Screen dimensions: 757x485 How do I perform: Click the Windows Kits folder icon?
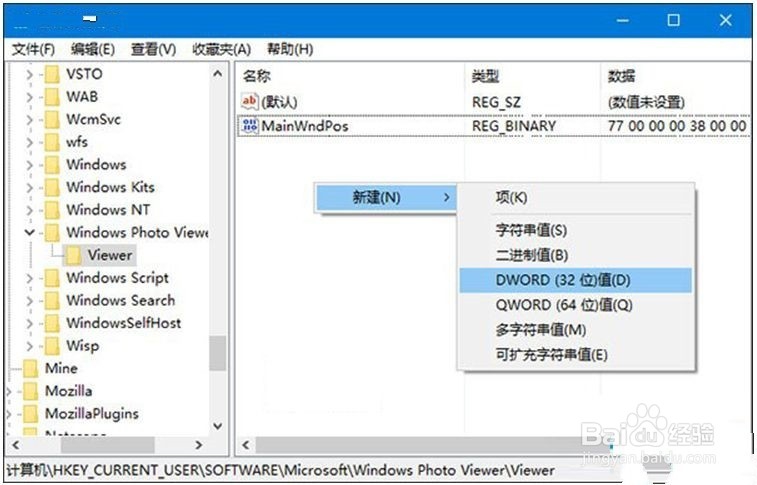click(x=52, y=188)
